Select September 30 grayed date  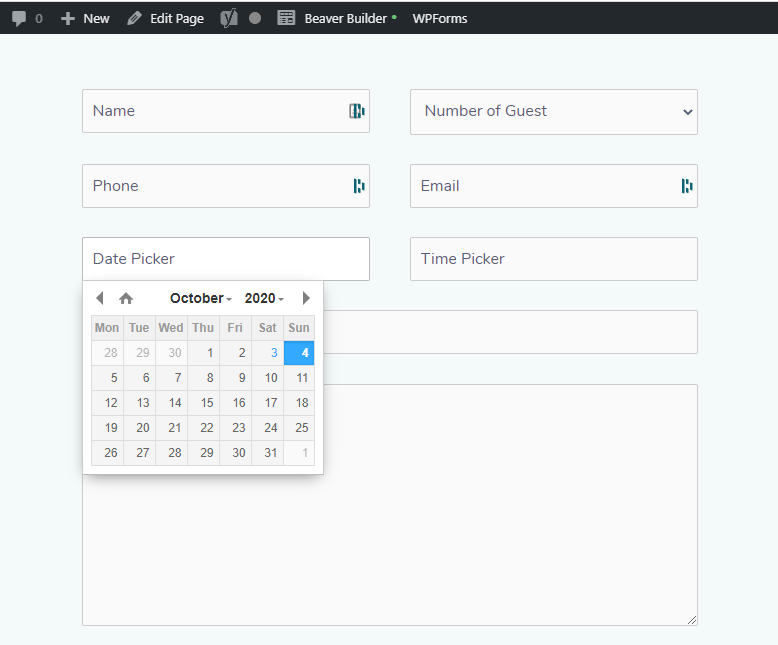[172, 353]
